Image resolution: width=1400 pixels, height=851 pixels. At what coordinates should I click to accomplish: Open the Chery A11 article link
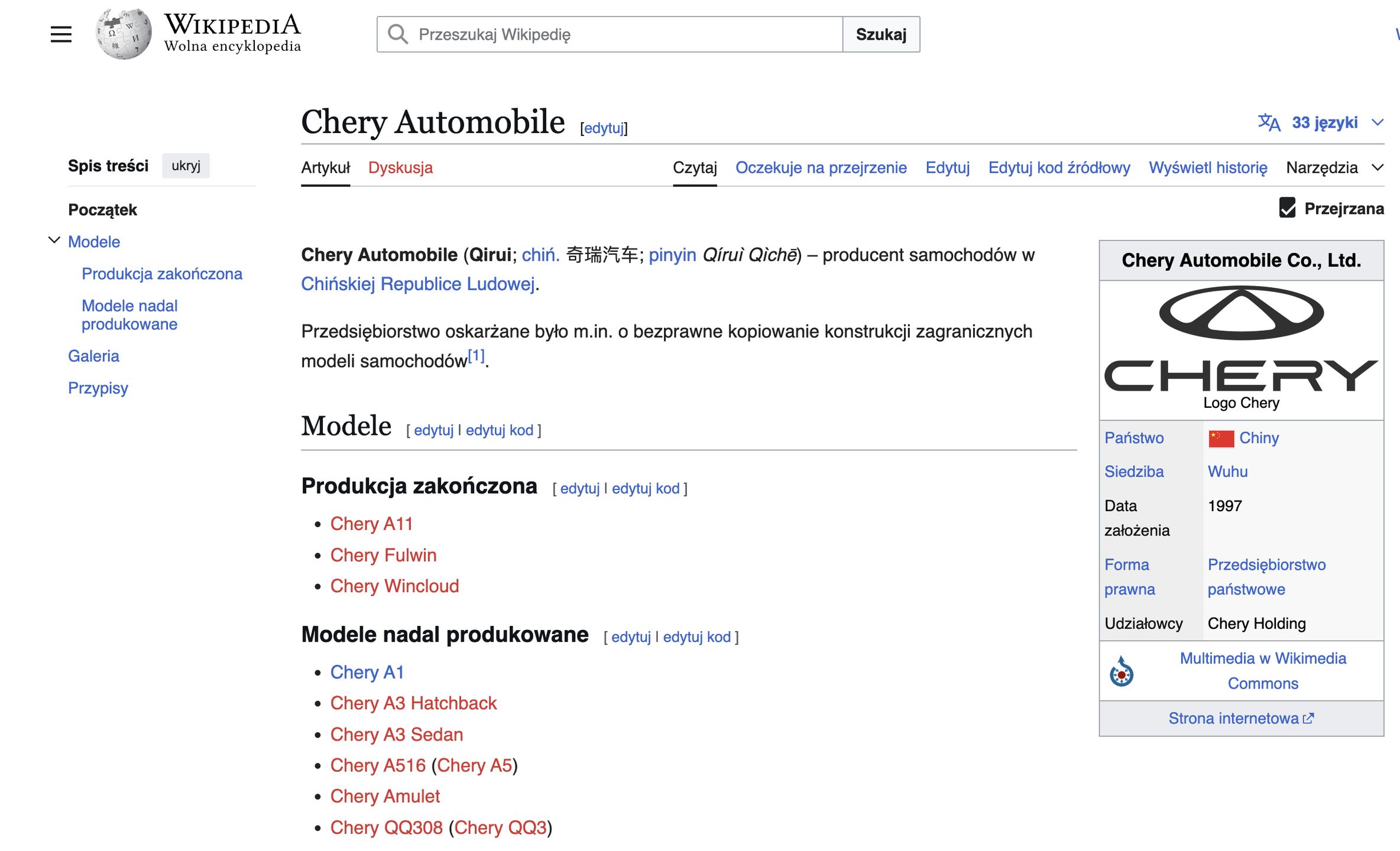tap(372, 523)
